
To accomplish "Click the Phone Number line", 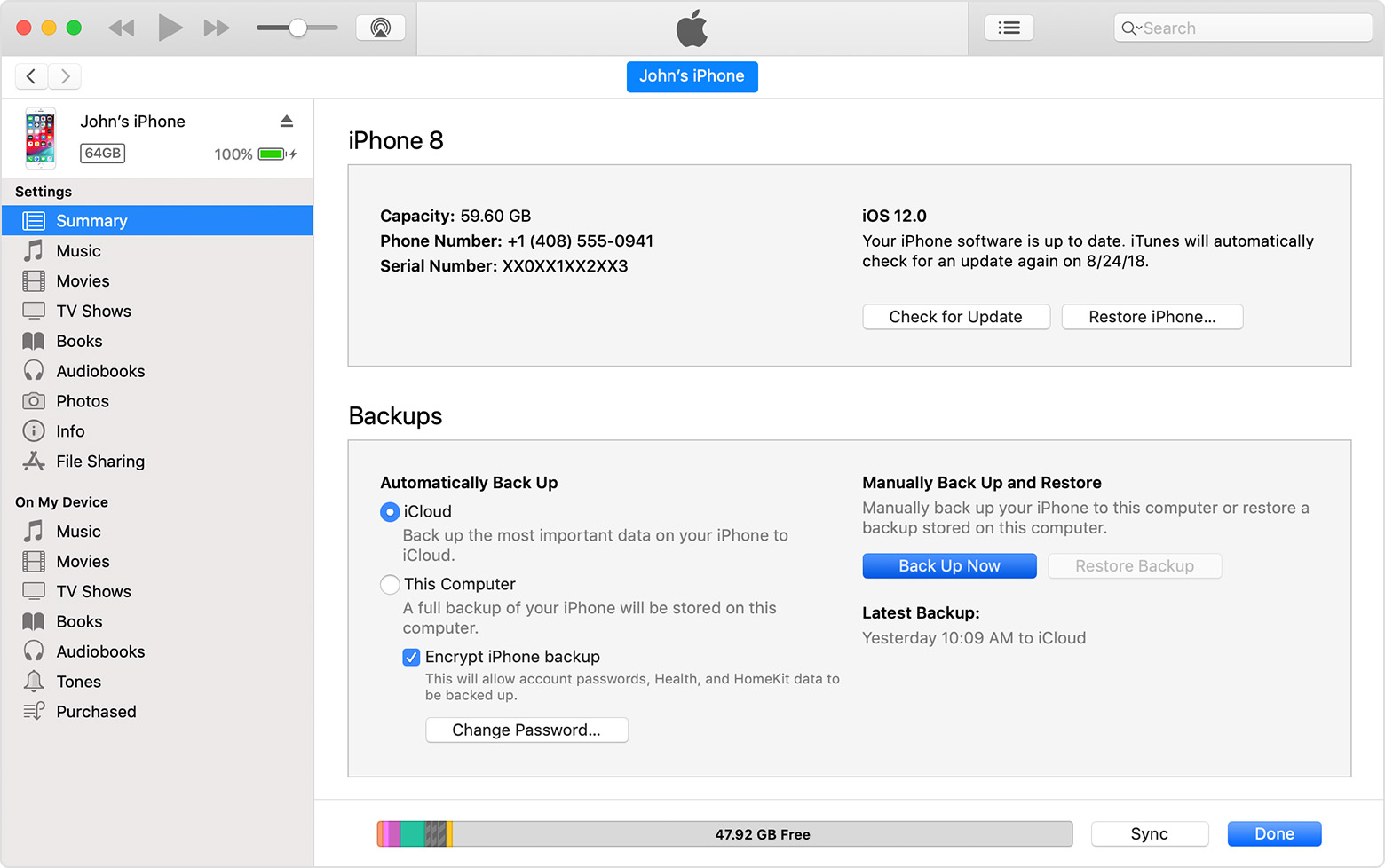I will click(x=517, y=241).
